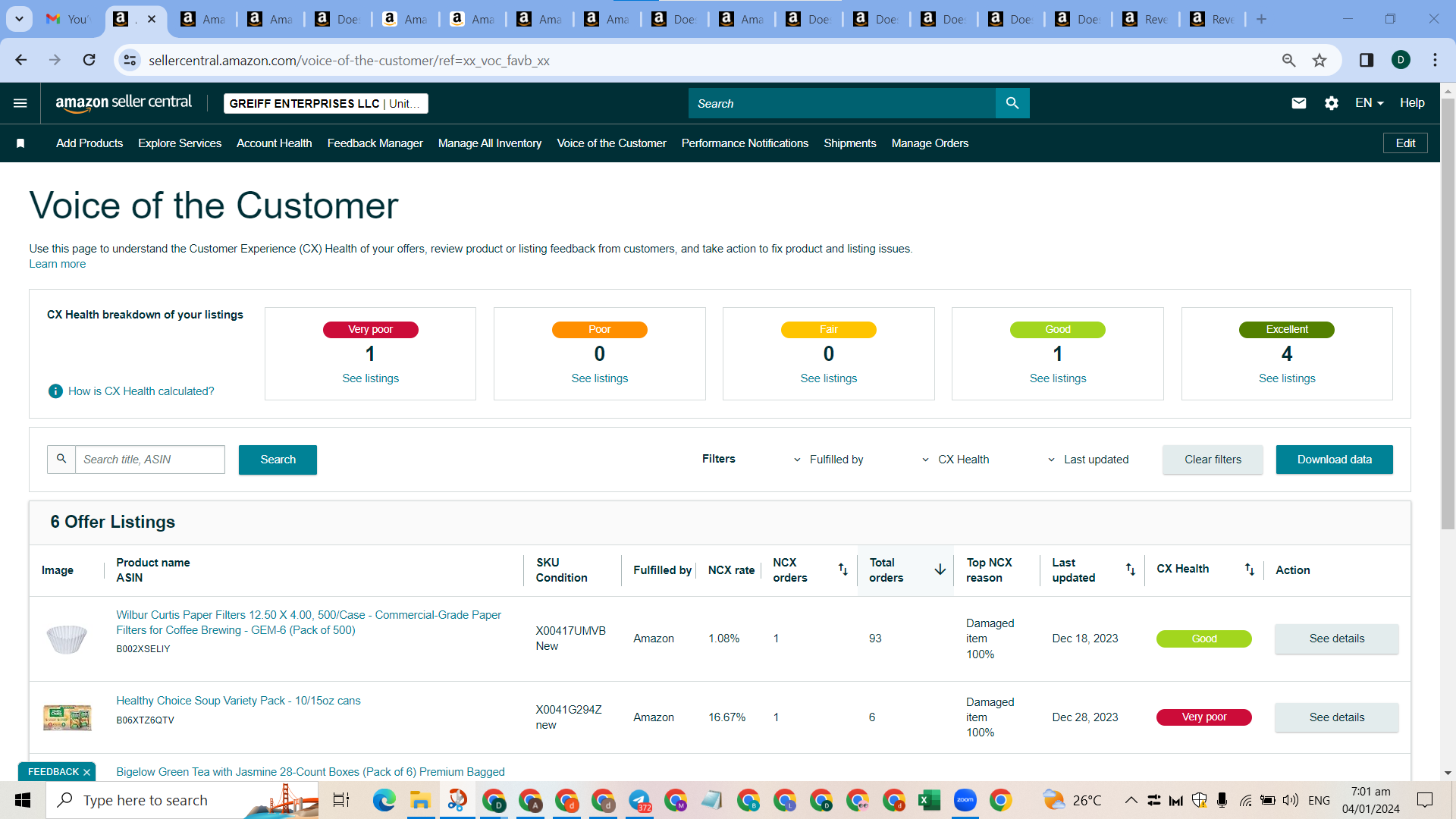Click the Seller Central header search field
This screenshot has height=819, width=1456.
coord(842,103)
